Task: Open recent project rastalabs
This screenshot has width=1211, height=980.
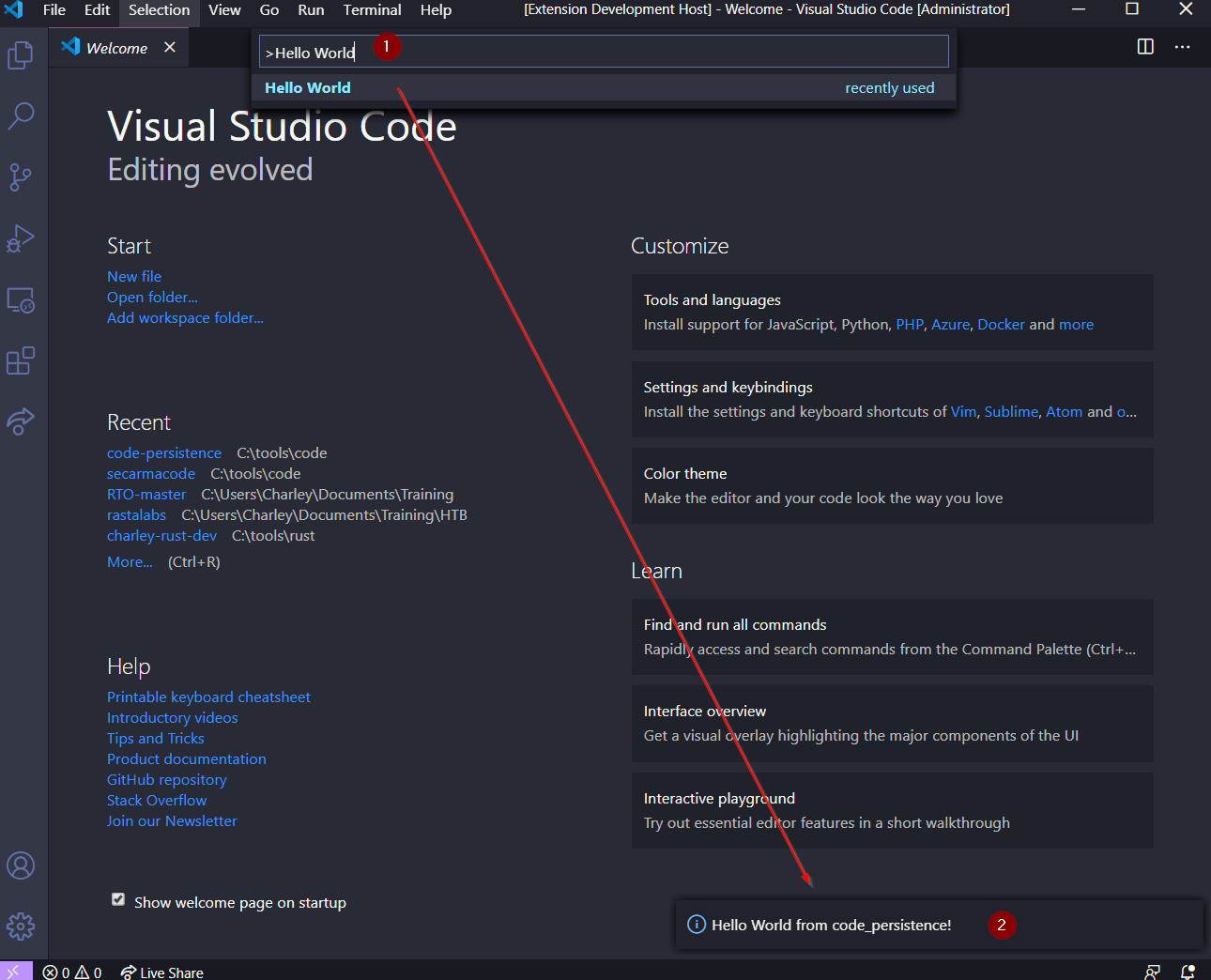Action: pos(136,515)
